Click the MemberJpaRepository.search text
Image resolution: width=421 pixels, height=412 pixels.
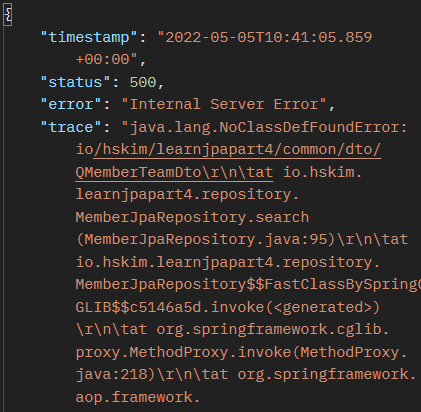(x=192, y=217)
